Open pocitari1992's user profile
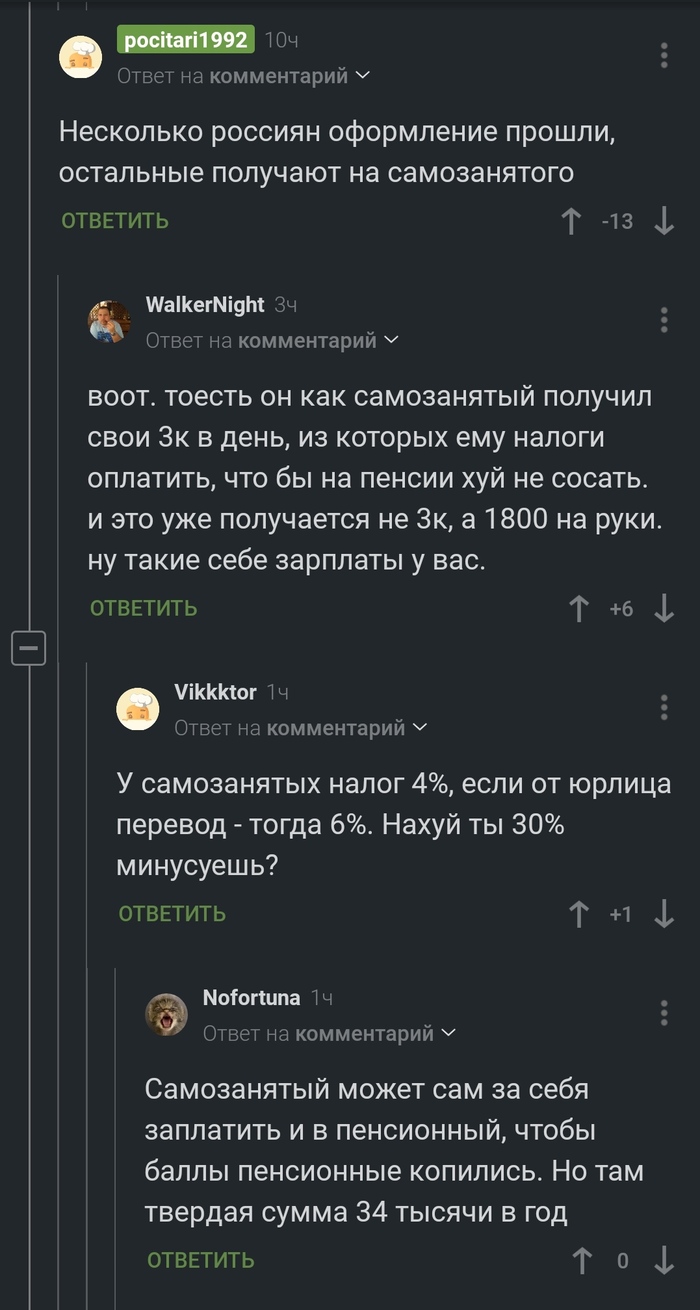The image size is (700, 1310). tap(186, 40)
